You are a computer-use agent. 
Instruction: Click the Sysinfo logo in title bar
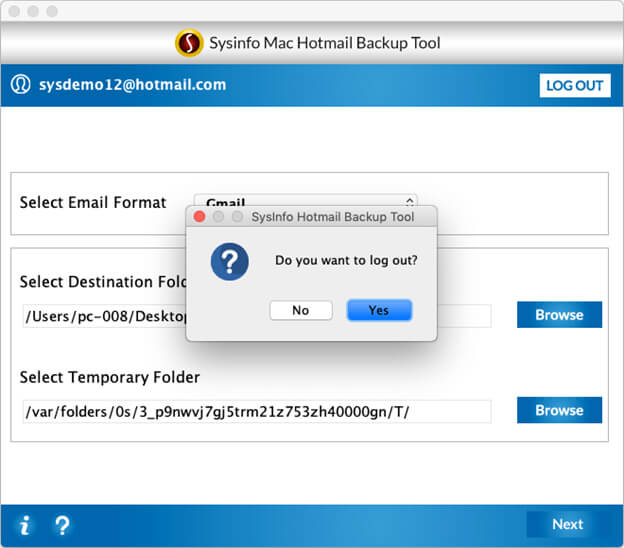[189, 43]
